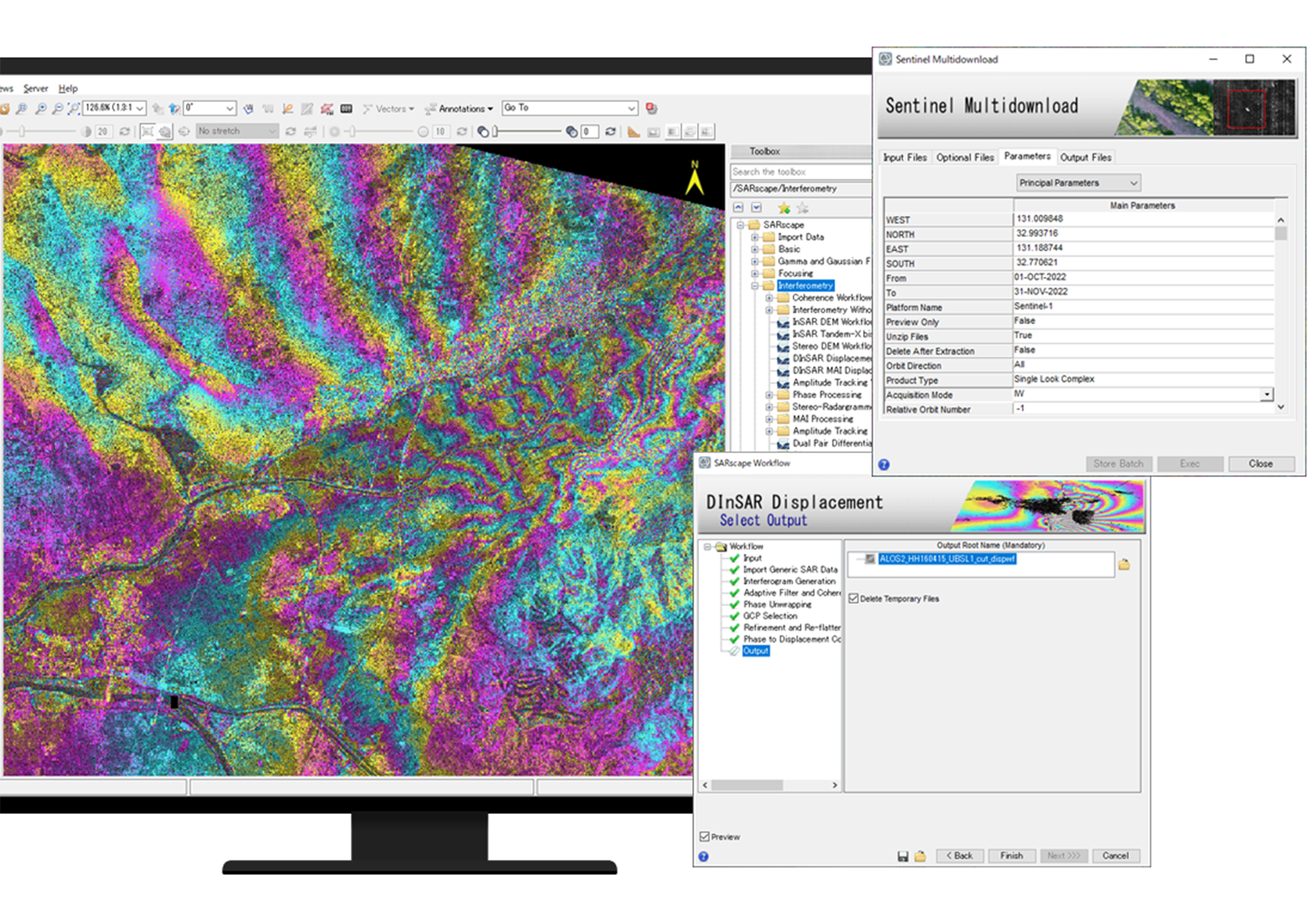
Task: Toggle the Preview checkbox
Action: tap(705, 837)
